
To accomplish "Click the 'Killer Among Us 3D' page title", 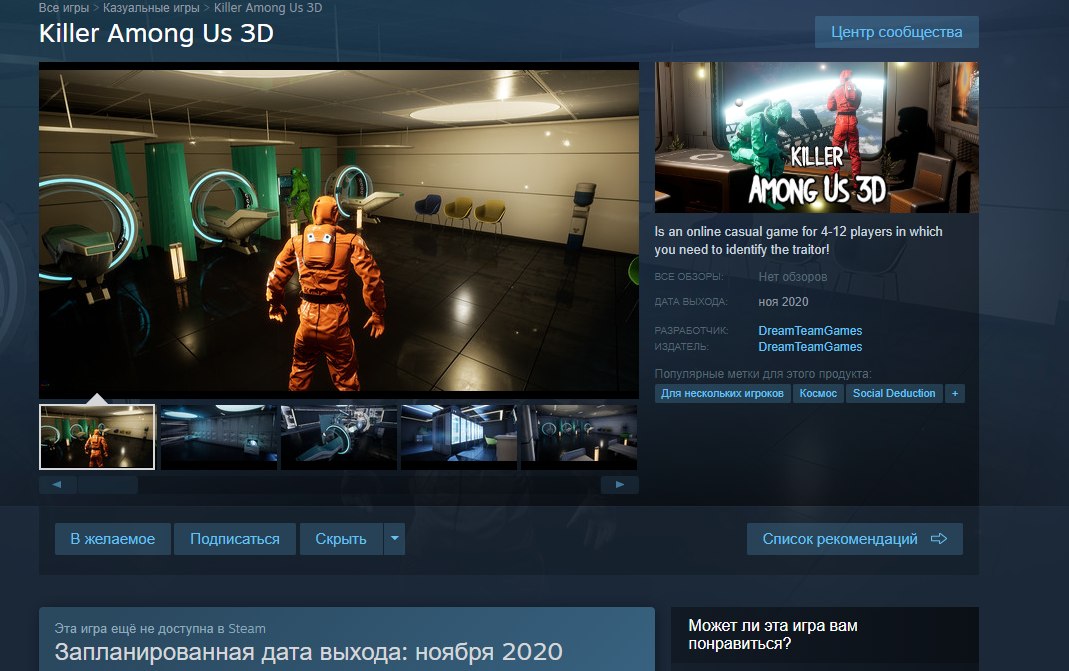I will tap(156, 33).
